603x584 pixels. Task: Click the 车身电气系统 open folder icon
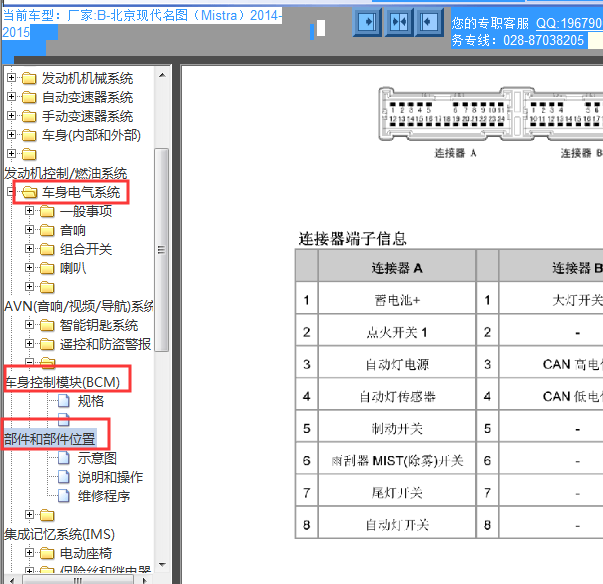click(x=30, y=192)
